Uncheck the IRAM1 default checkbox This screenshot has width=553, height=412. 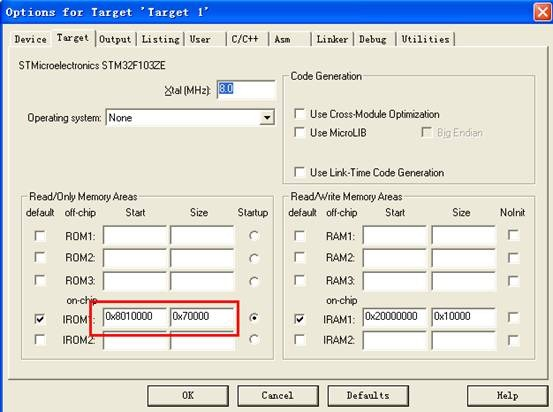pos(299,319)
